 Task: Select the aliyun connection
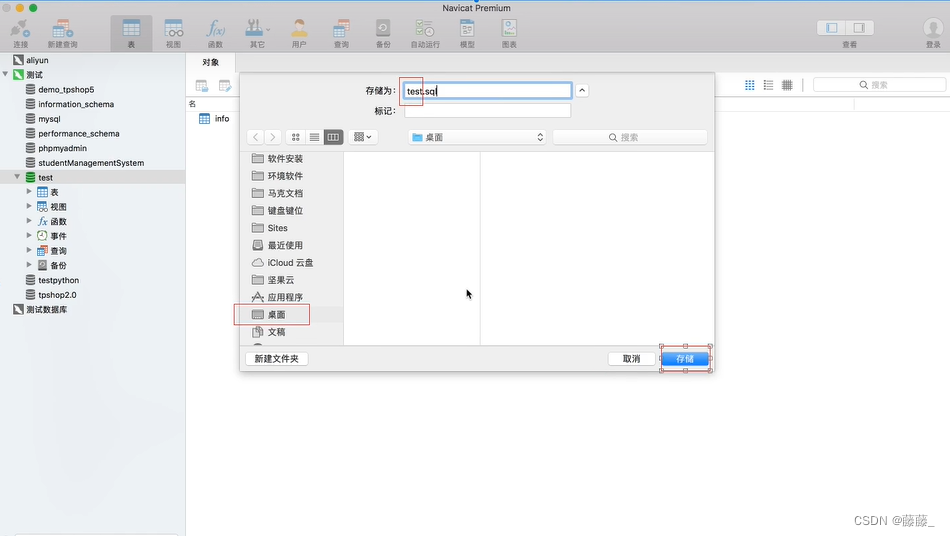point(37,60)
